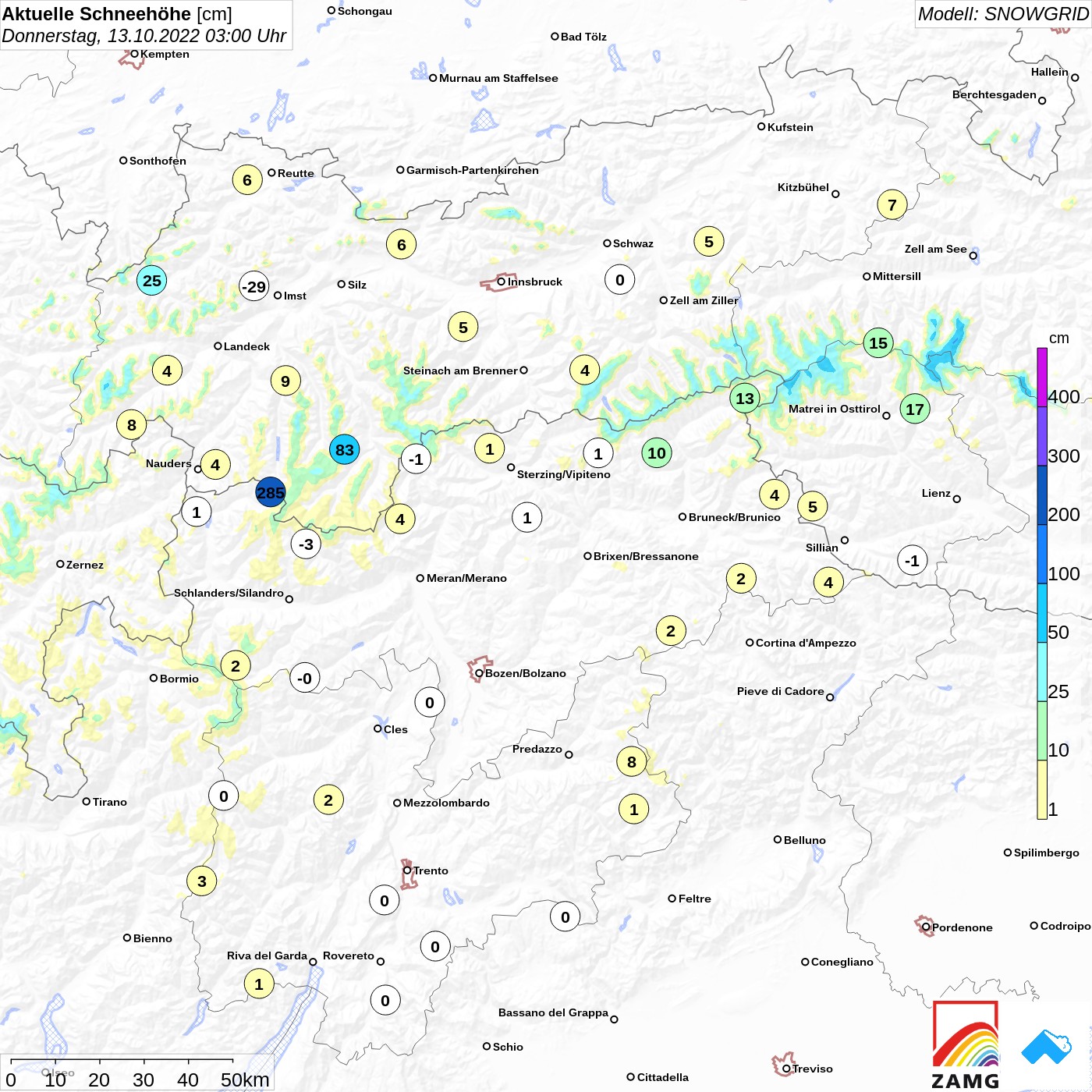Click the 'Modell: SNOWGRID' label

pos(1003,14)
